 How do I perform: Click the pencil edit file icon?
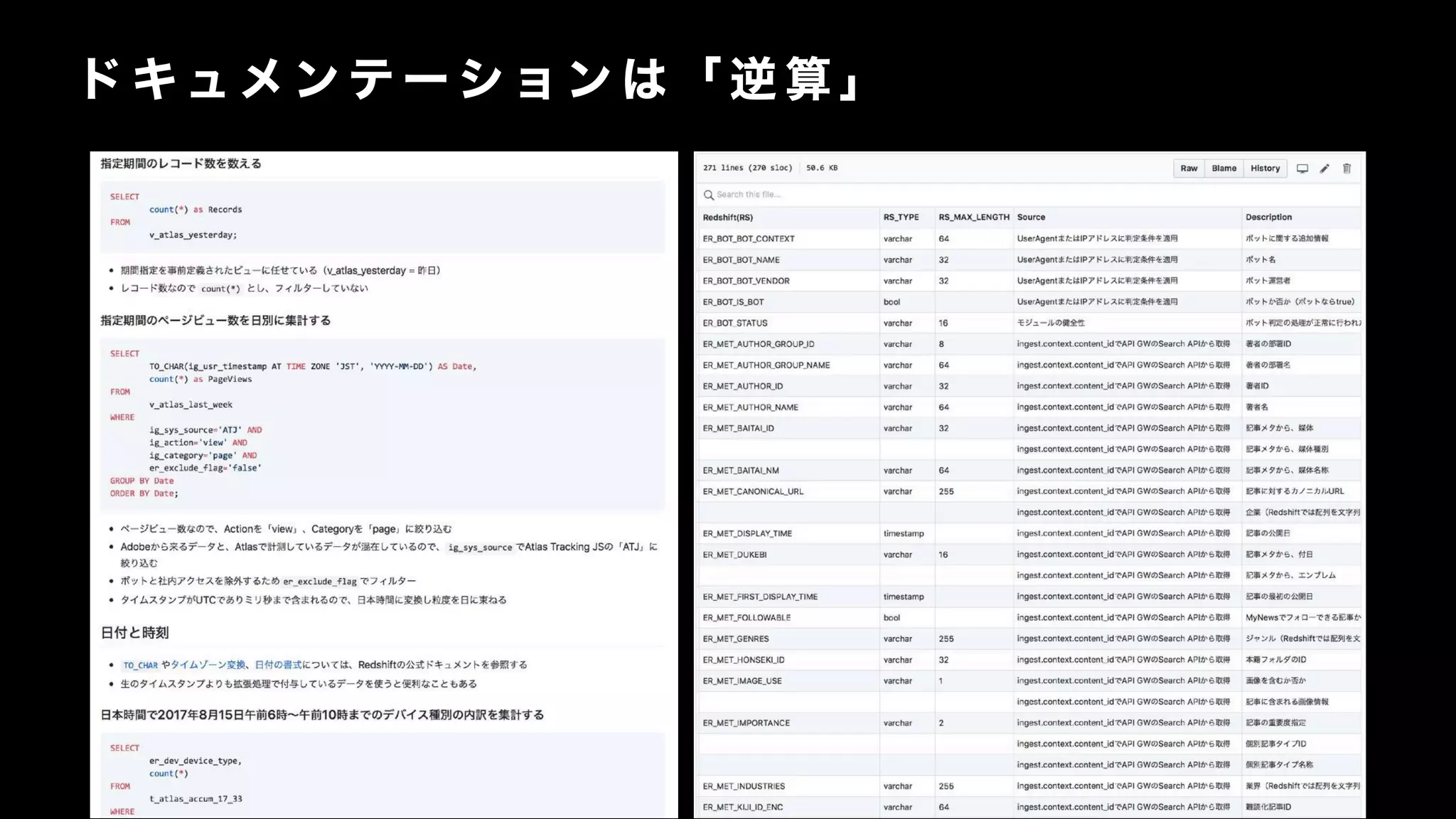click(1324, 168)
